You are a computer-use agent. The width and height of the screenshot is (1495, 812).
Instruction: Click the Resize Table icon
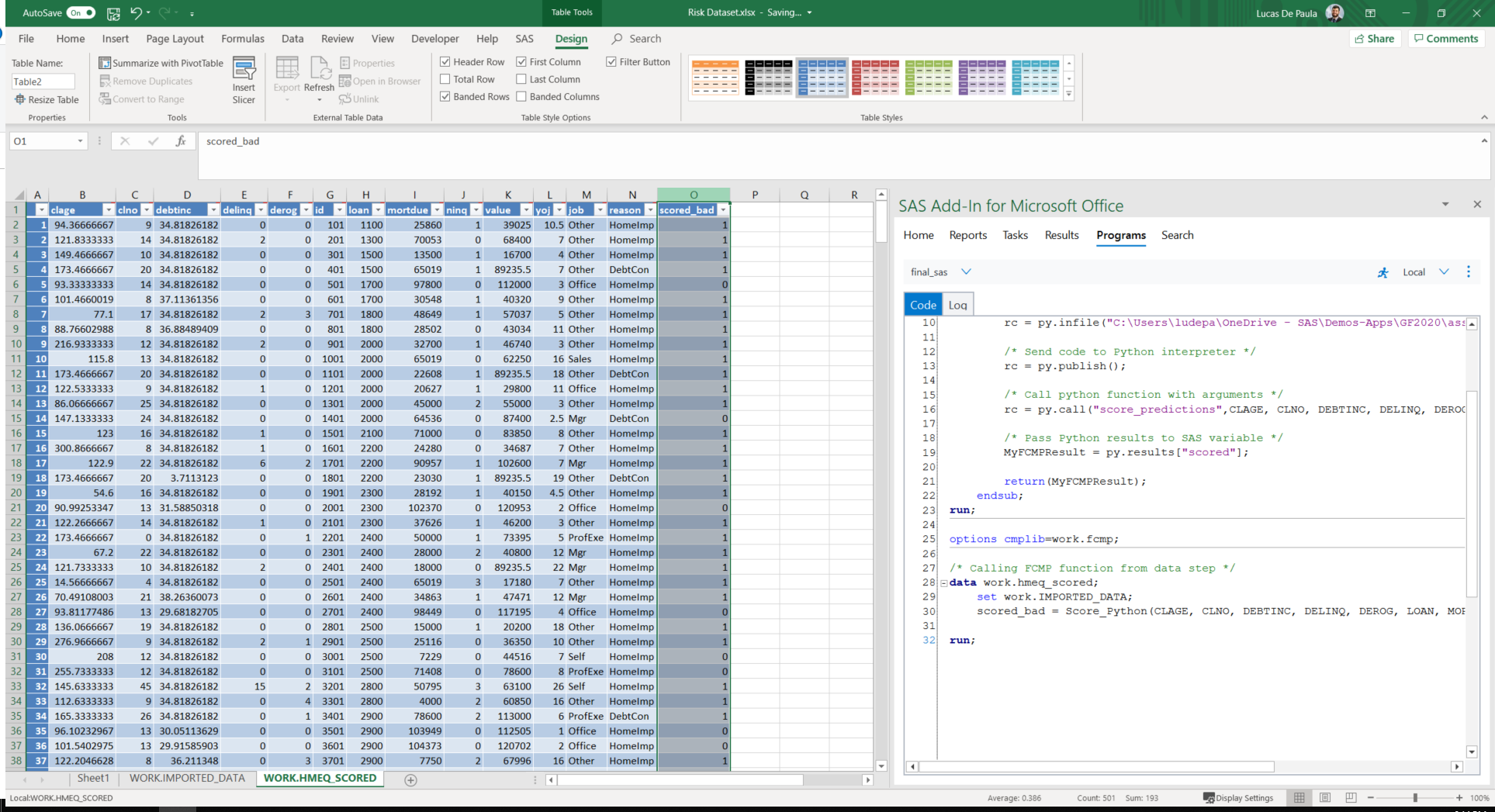20,99
